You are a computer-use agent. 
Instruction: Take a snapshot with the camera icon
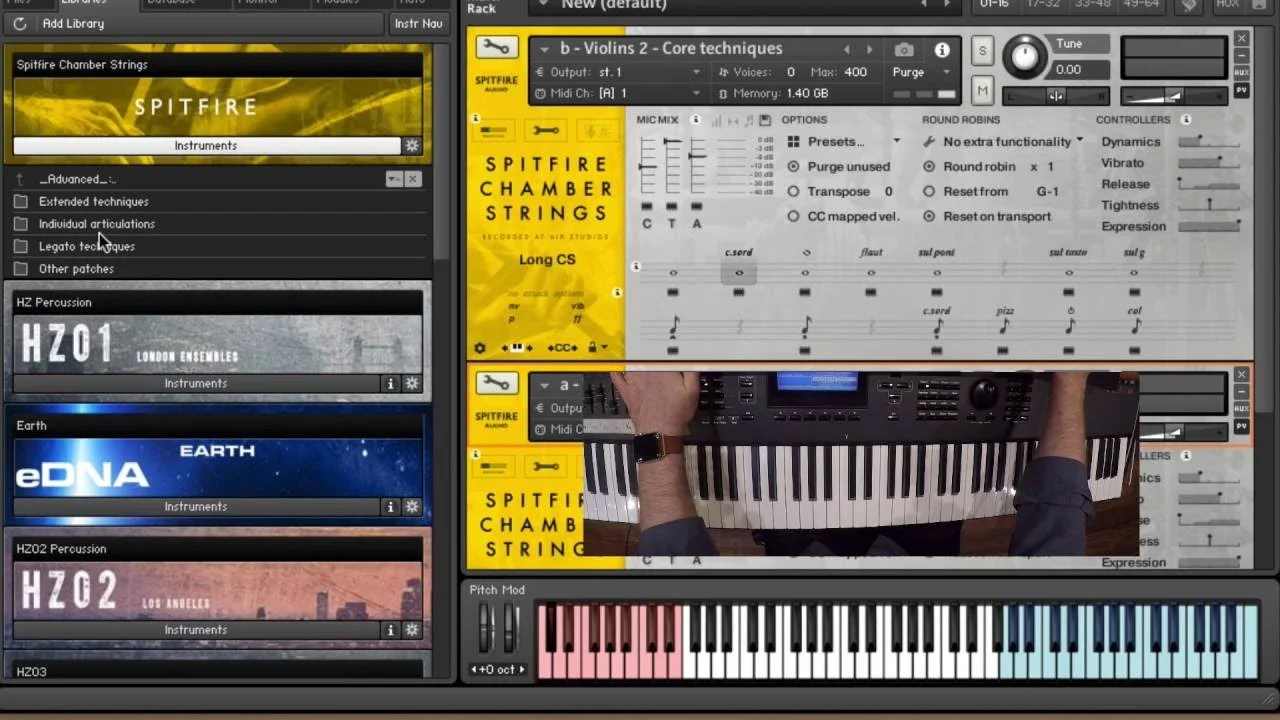click(x=904, y=49)
